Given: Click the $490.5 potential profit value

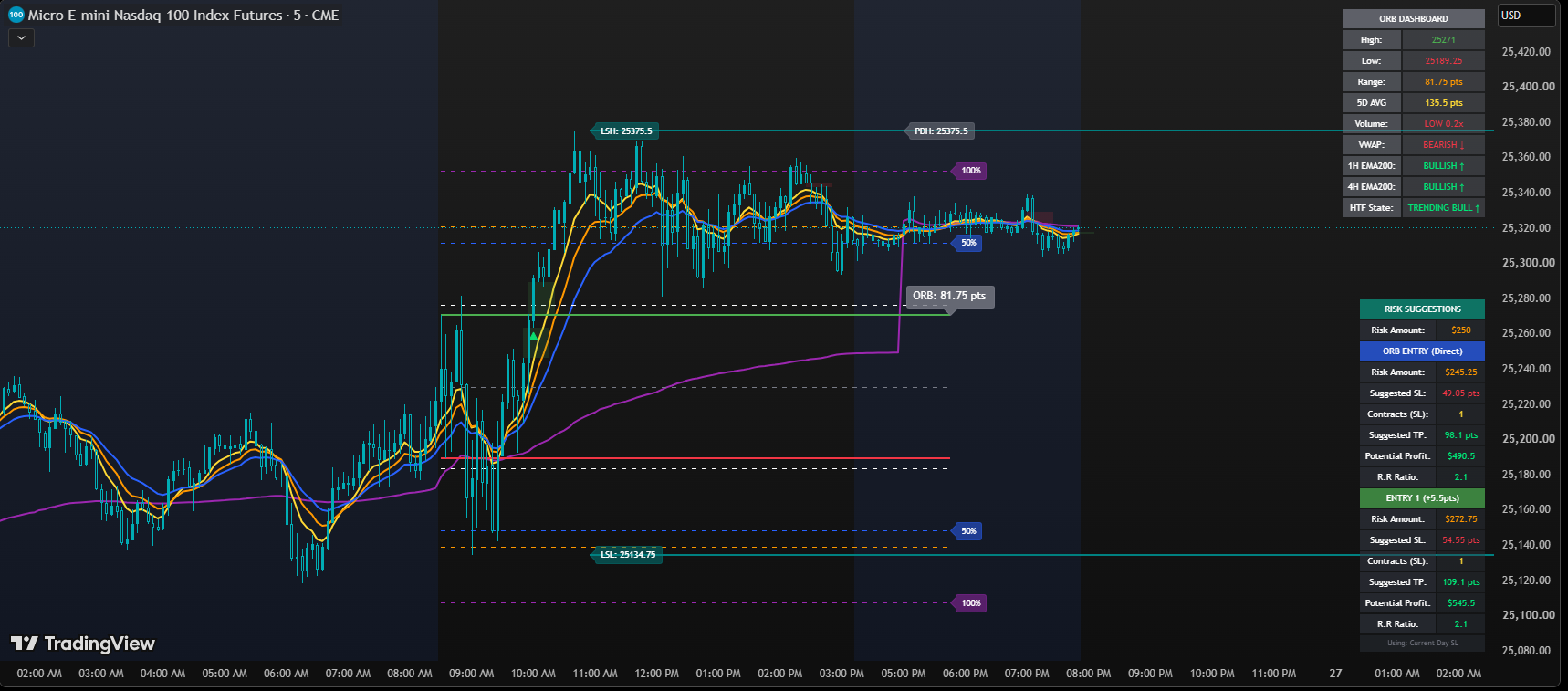Looking at the screenshot, I should point(1460,456).
